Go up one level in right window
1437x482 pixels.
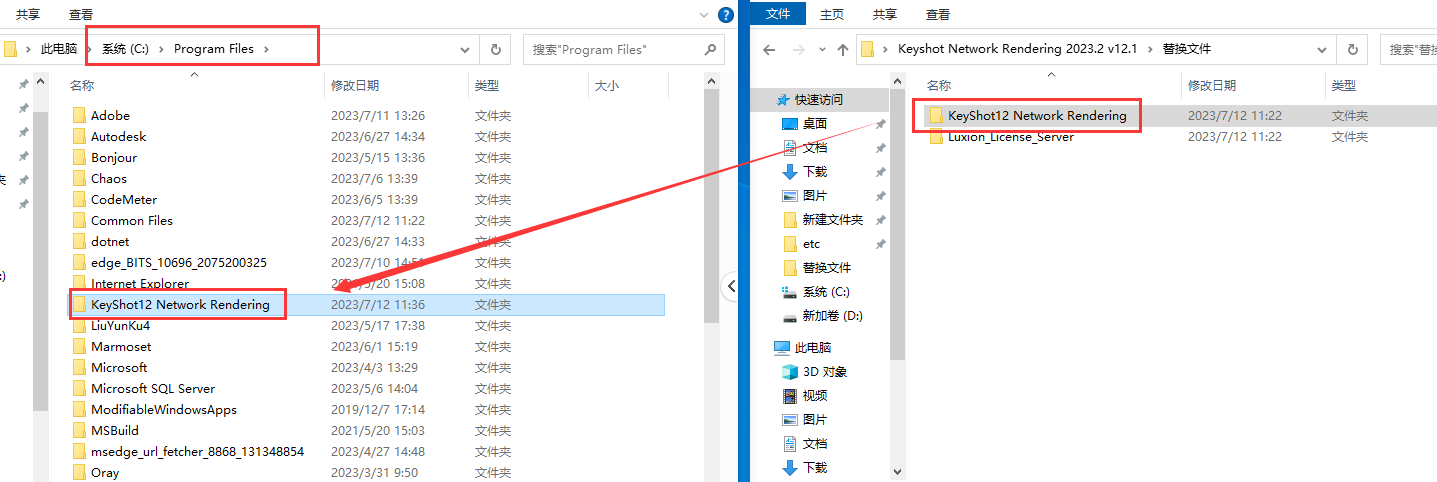point(842,49)
